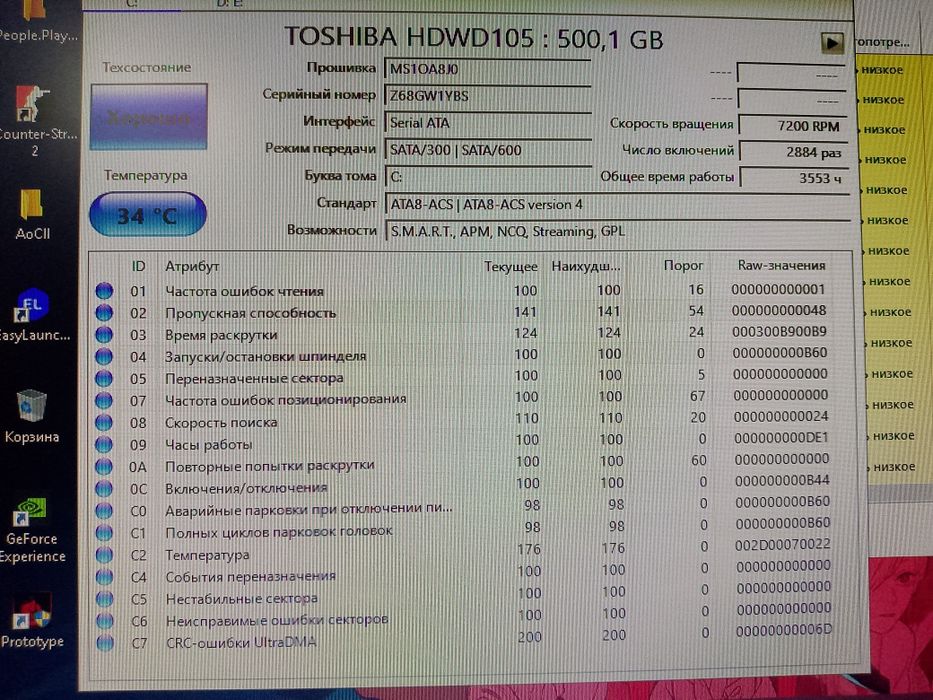Click the serial number field Z68GW1YBS
Screen dimensions: 933x700
click(488, 96)
